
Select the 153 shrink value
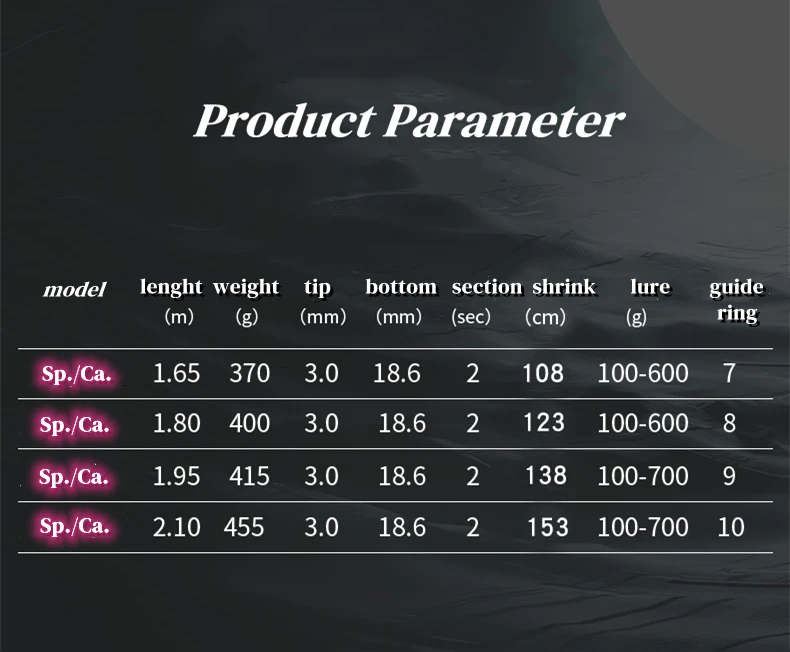click(x=548, y=526)
